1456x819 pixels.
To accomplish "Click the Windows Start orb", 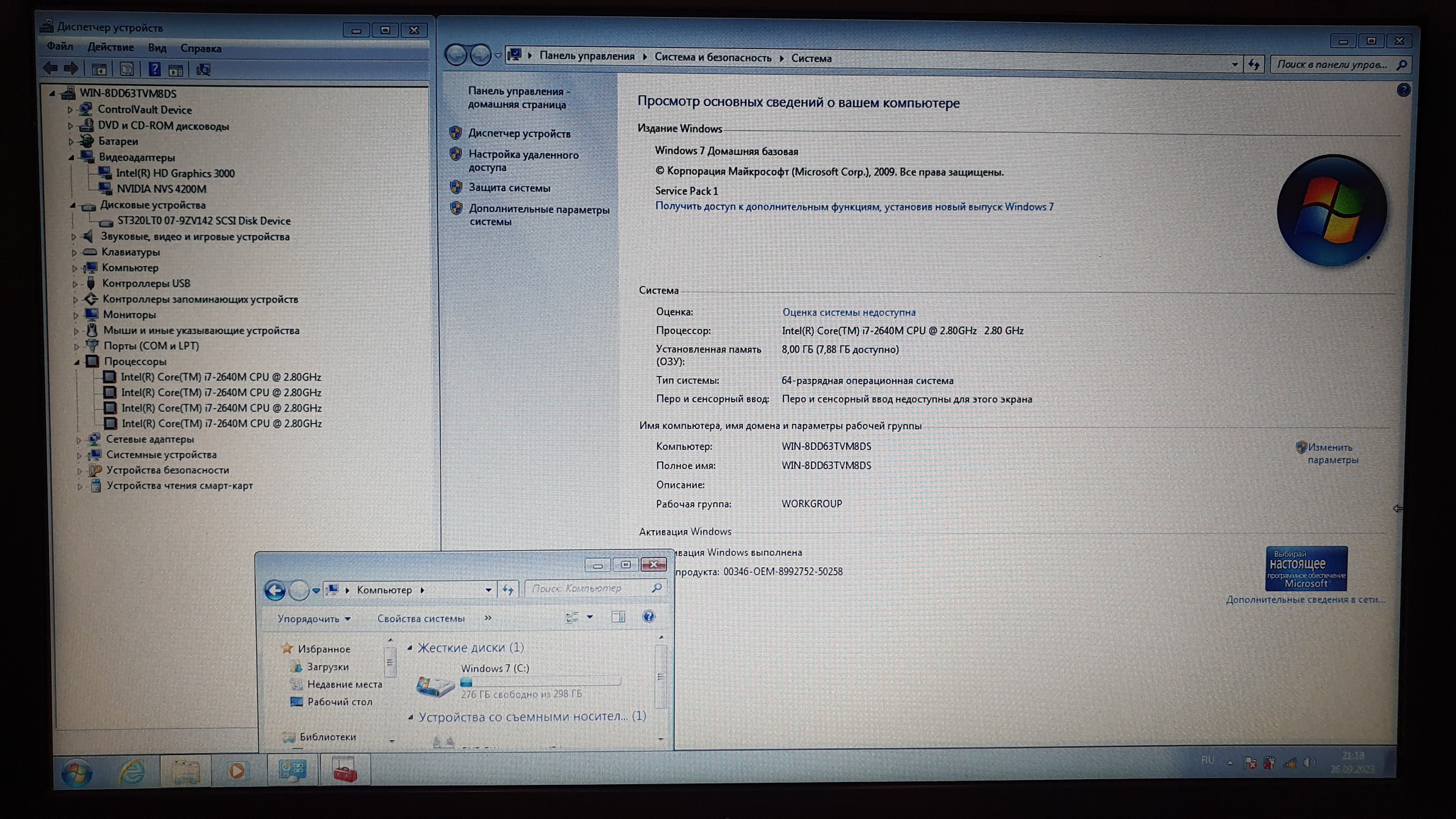I will click(x=76, y=772).
